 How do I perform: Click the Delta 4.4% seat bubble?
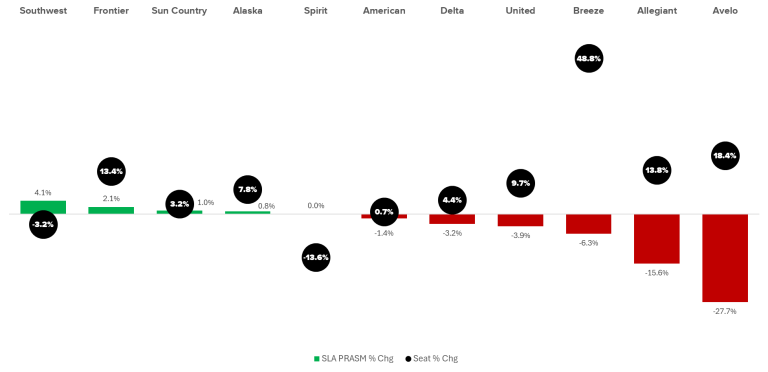pos(452,200)
